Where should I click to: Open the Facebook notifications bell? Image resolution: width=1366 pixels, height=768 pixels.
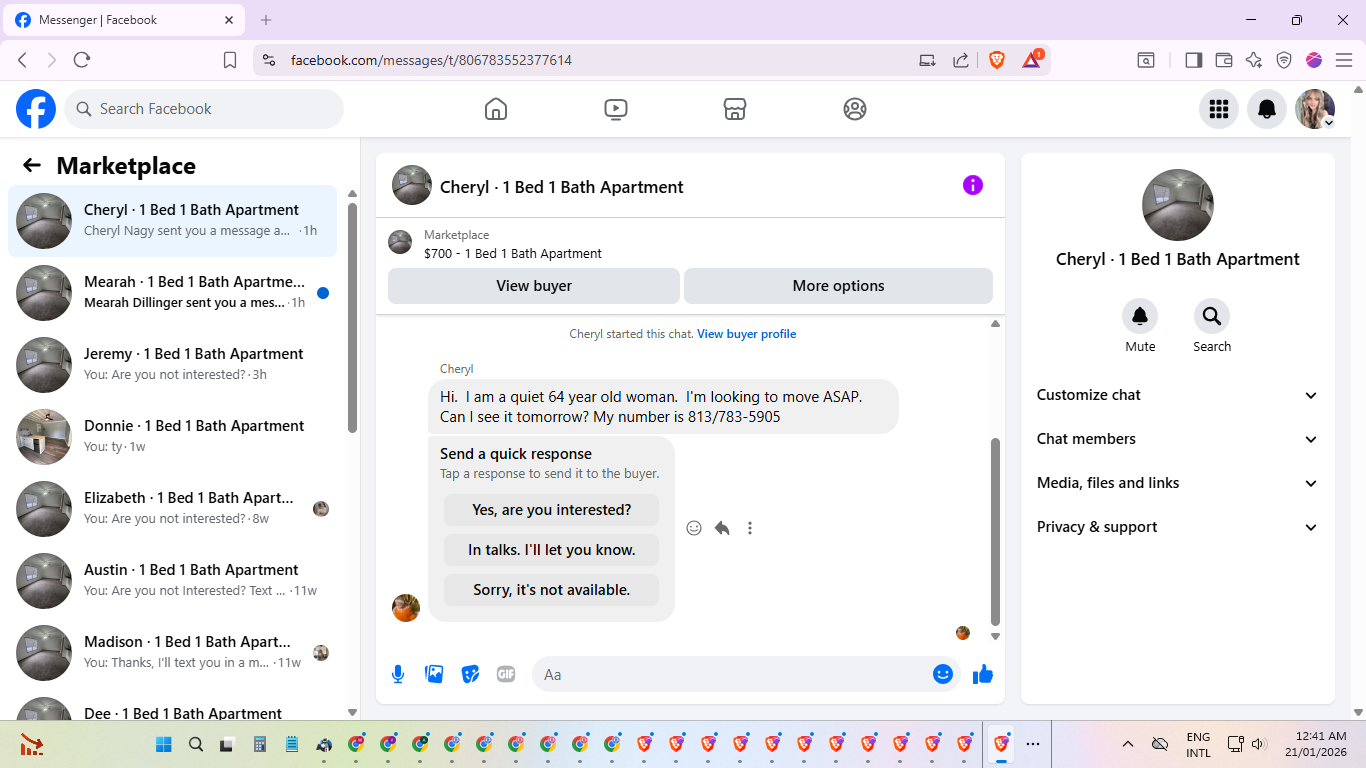pos(1267,109)
